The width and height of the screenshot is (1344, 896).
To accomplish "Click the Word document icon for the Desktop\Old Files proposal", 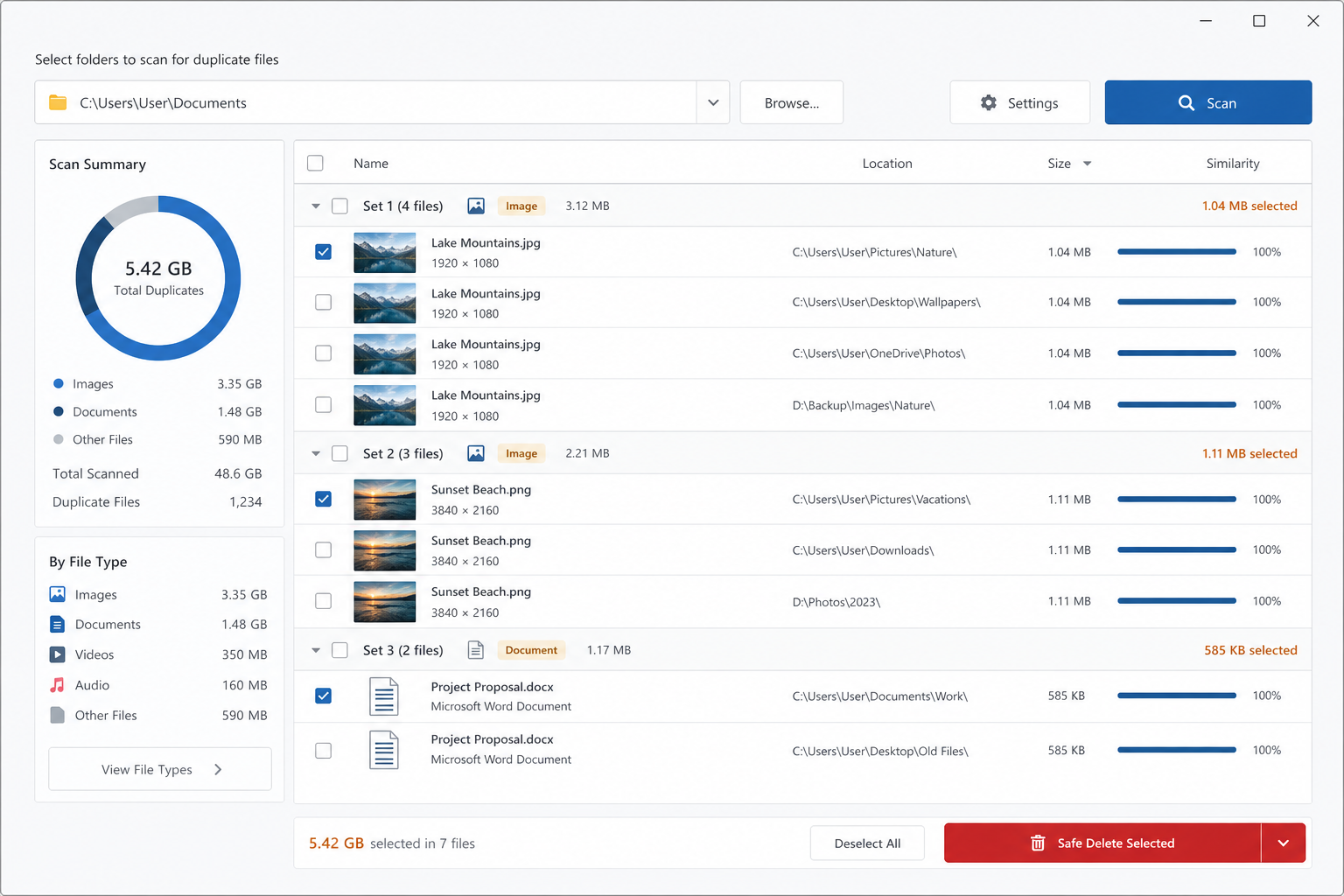I will (x=384, y=750).
